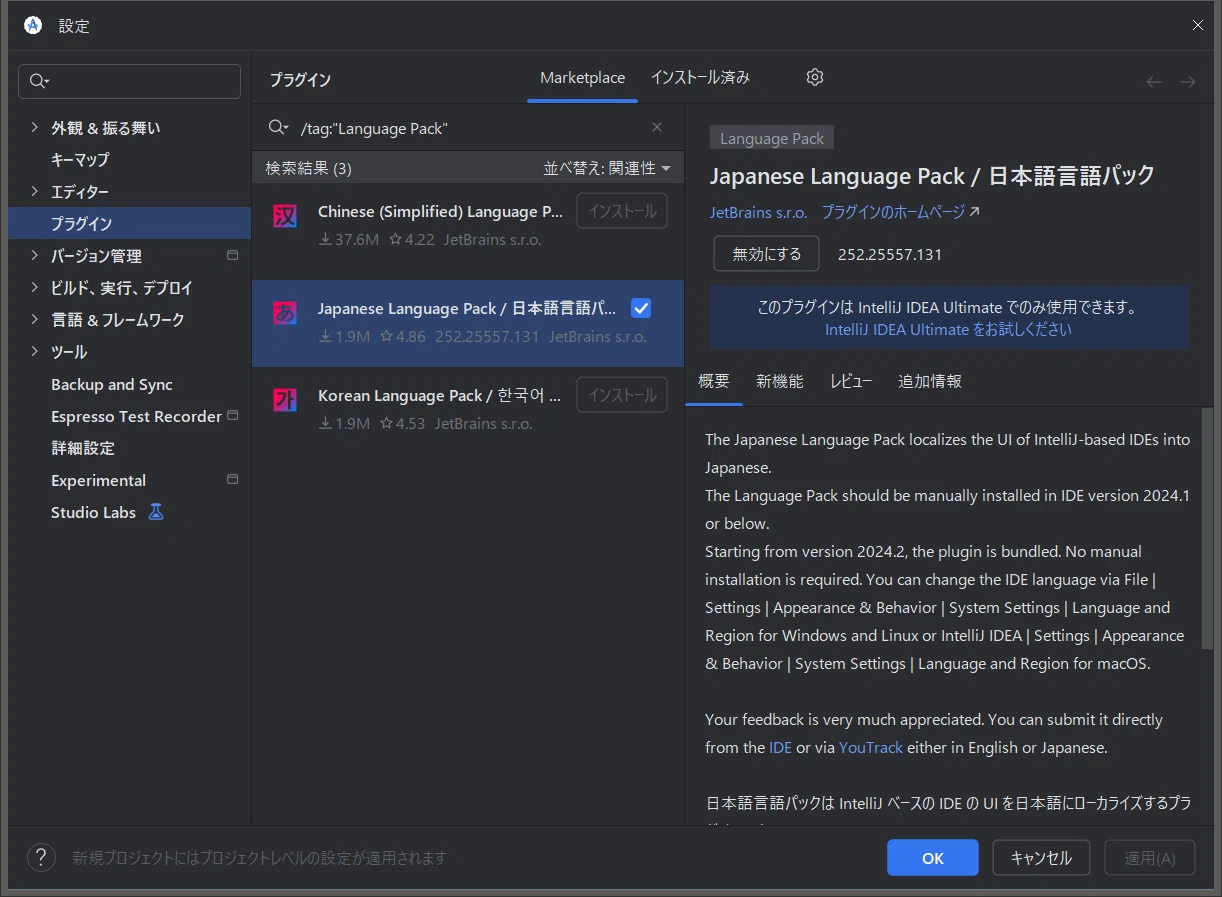Click the 37.6M downloads count
This screenshot has width=1222, height=897.
349,239
